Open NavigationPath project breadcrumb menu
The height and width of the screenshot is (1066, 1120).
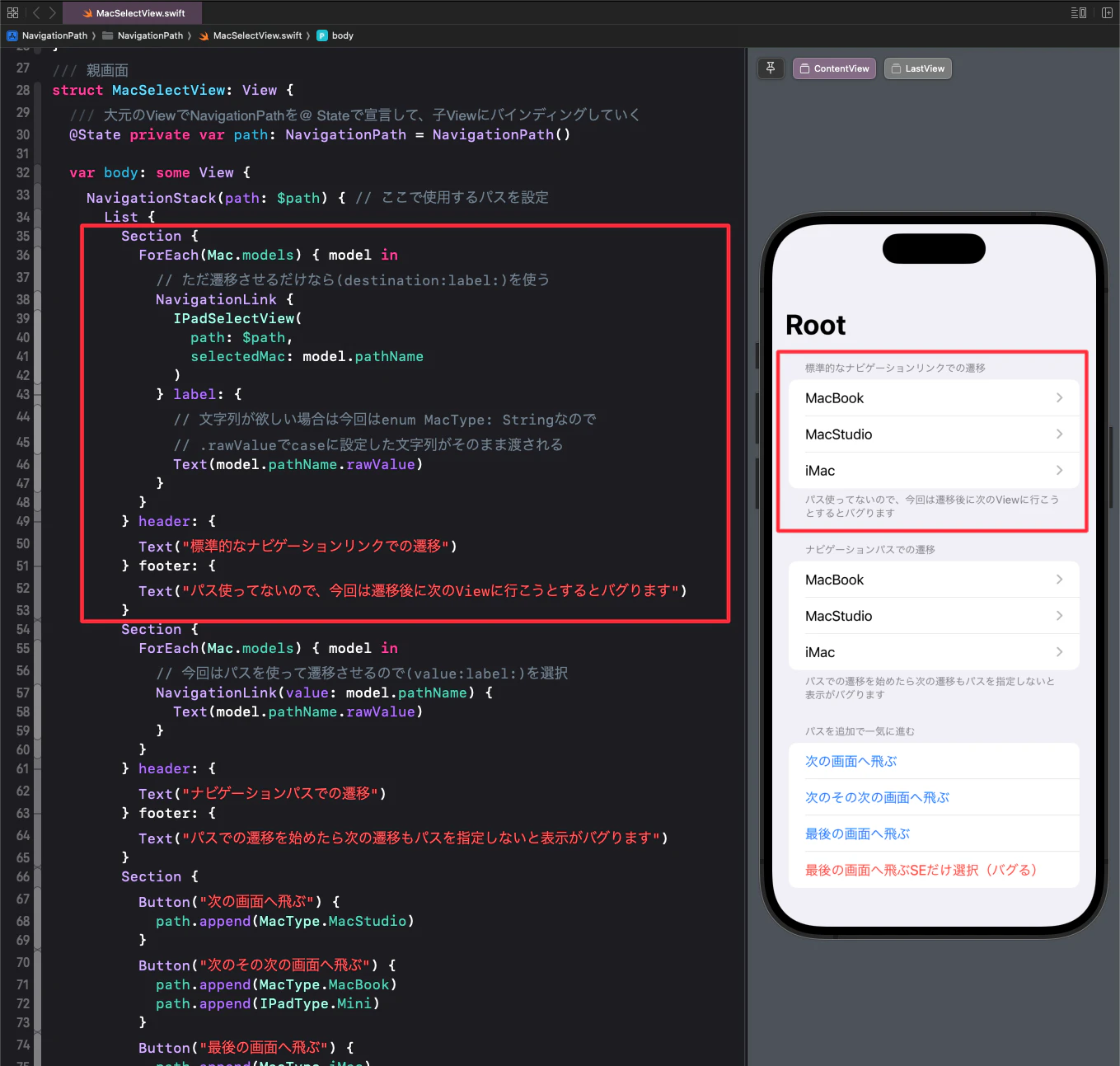48,35
